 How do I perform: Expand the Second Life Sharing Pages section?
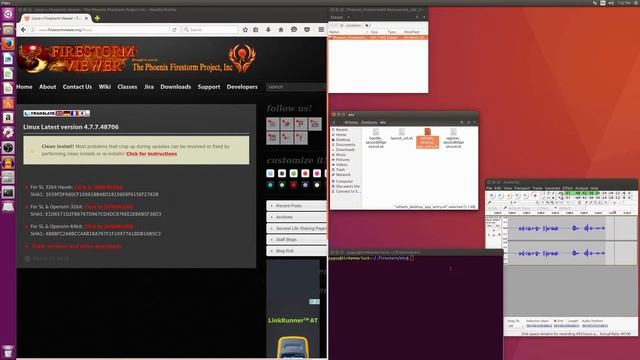(x=296, y=228)
